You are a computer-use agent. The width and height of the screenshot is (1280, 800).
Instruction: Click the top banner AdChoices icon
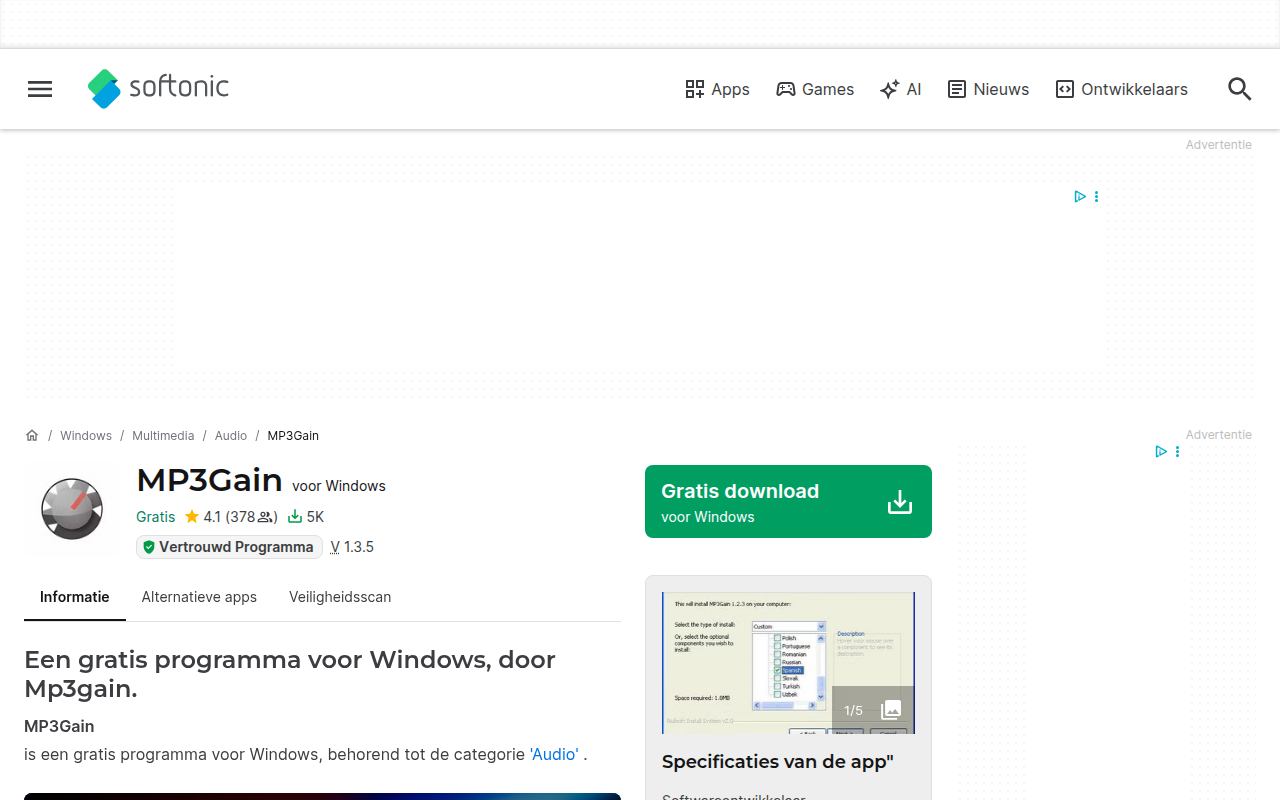coord(1080,196)
